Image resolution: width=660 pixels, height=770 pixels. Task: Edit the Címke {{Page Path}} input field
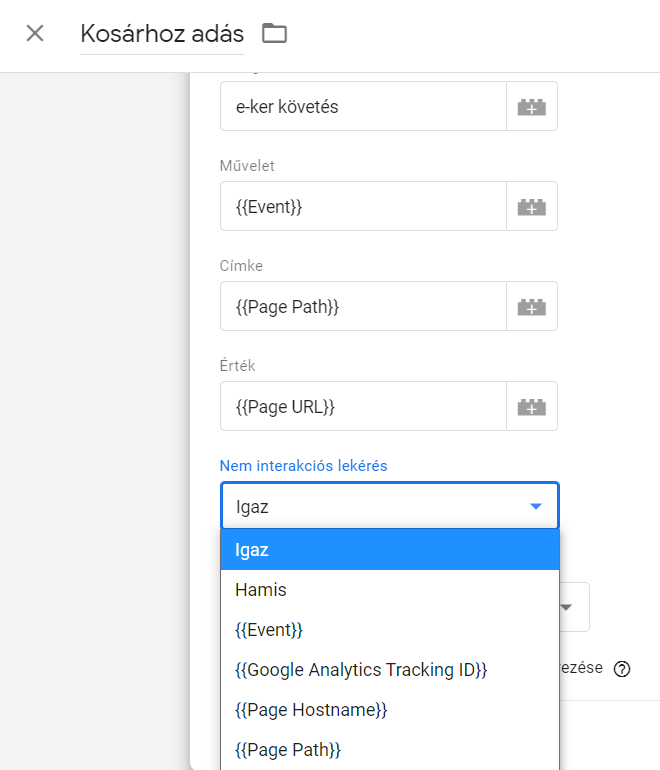(x=363, y=306)
